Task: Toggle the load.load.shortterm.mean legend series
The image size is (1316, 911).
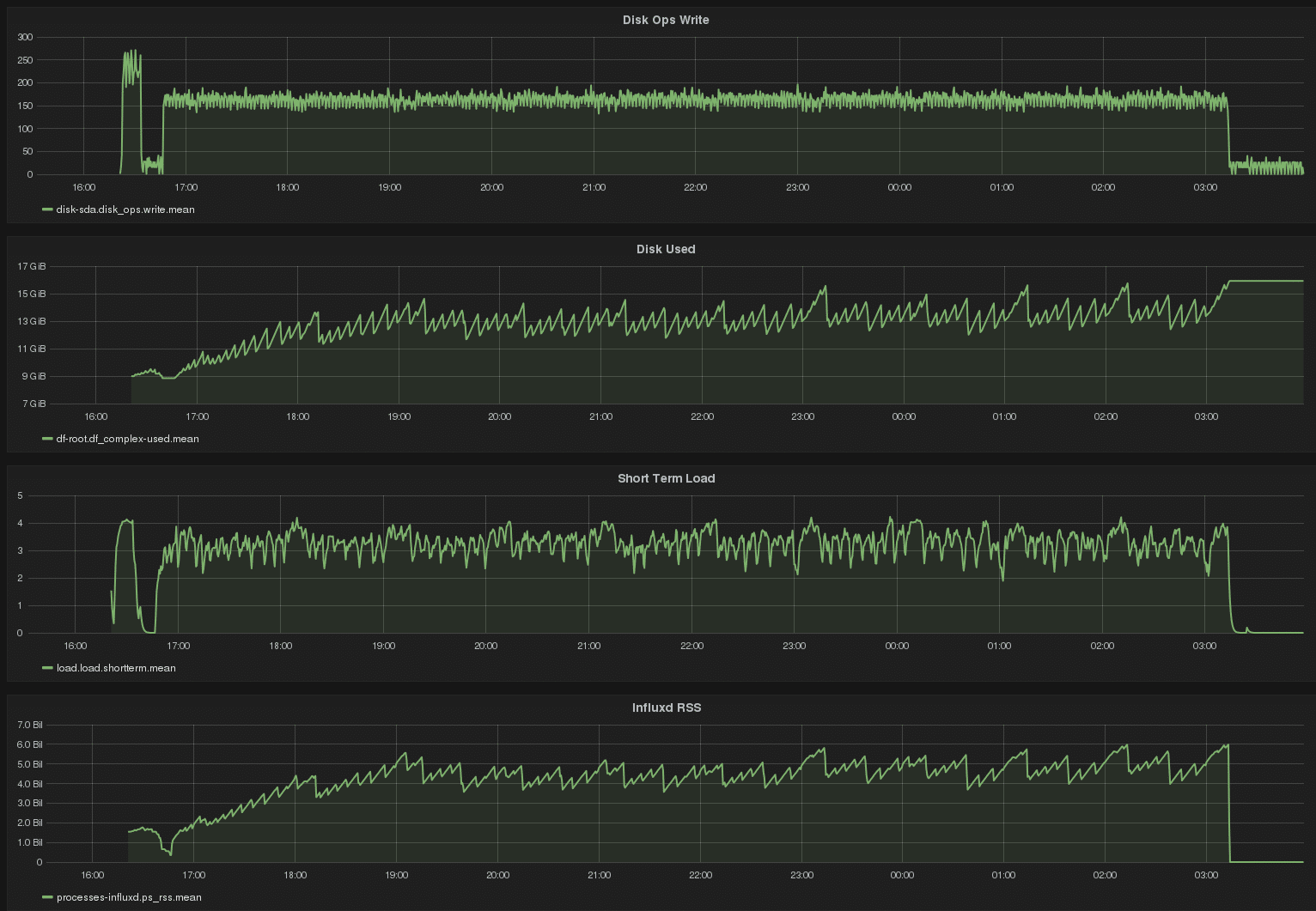Action: [116, 668]
